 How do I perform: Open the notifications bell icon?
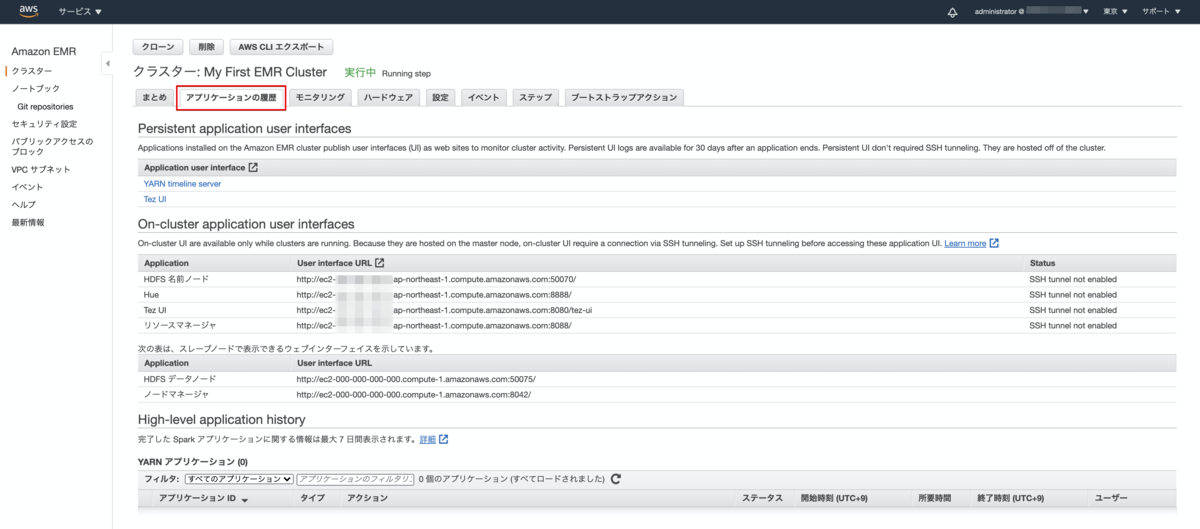[x=952, y=12]
